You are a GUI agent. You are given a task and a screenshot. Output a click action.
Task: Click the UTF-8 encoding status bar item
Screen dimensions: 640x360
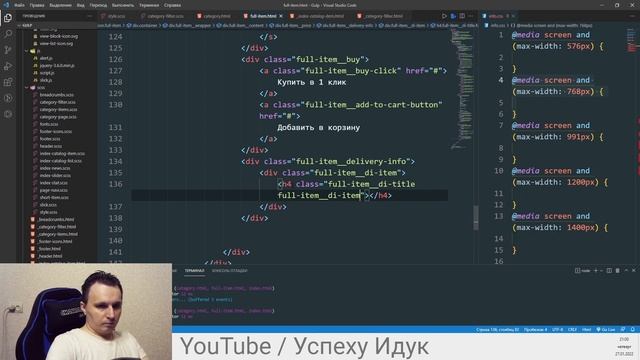pos(557,329)
